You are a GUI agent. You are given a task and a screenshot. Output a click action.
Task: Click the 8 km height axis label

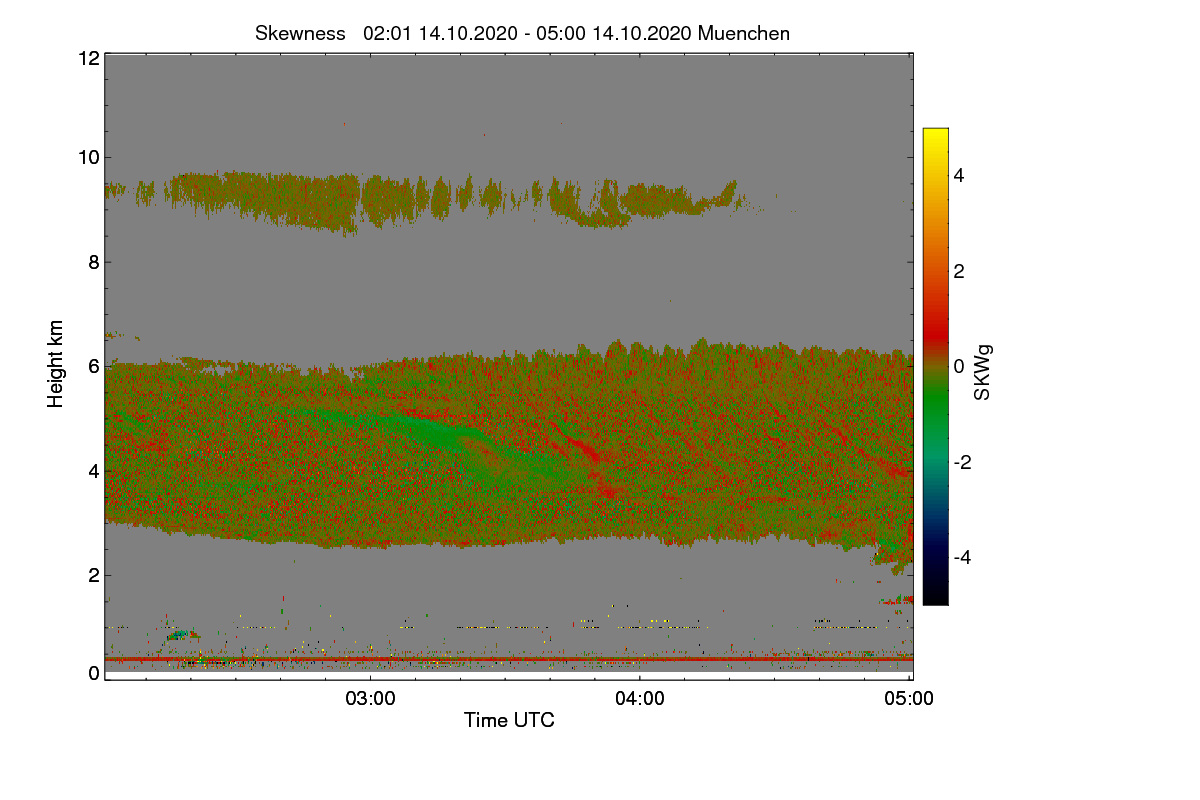point(94,262)
